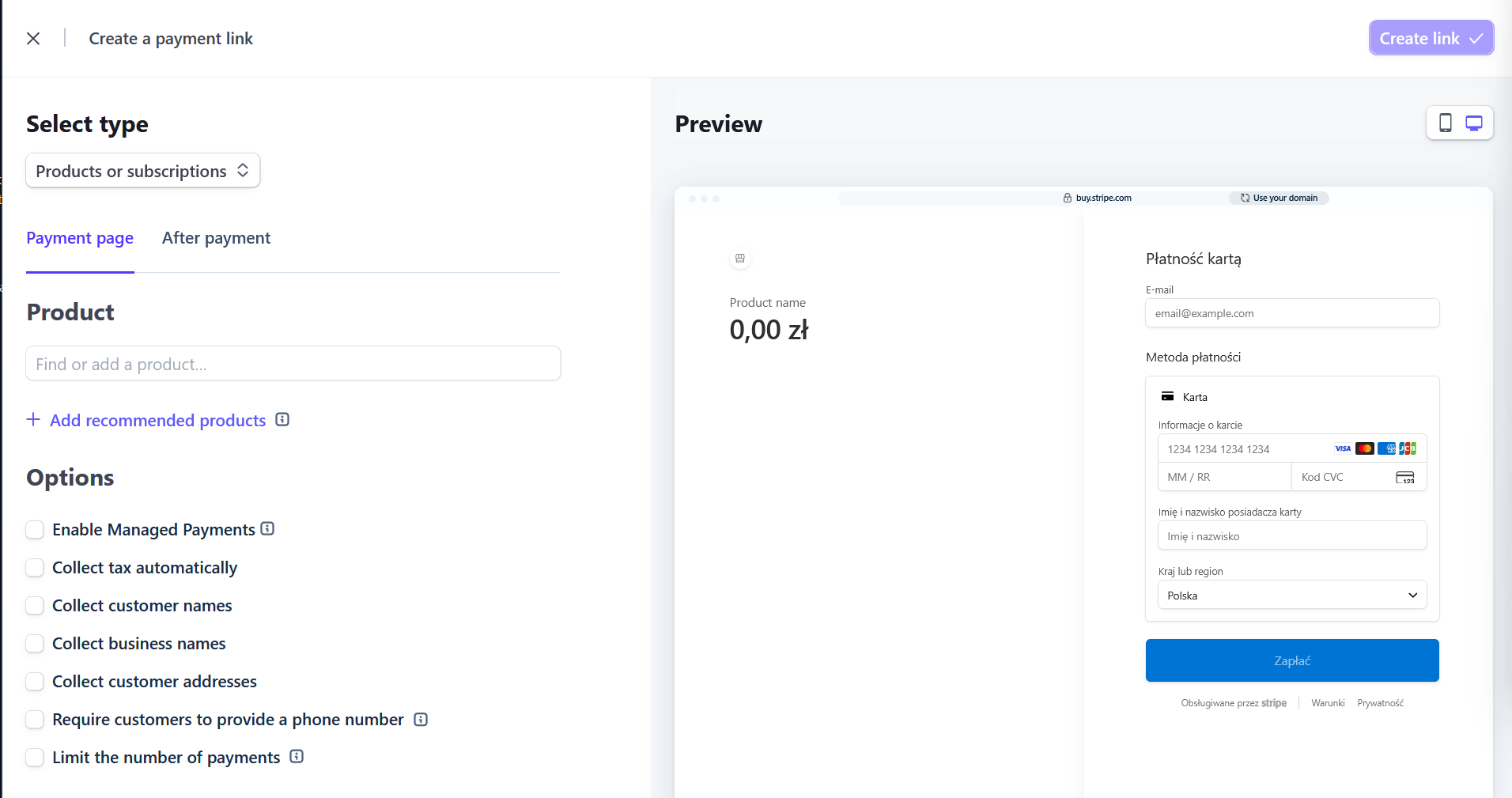
Task: Check Collect business names
Action: pos(35,643)
